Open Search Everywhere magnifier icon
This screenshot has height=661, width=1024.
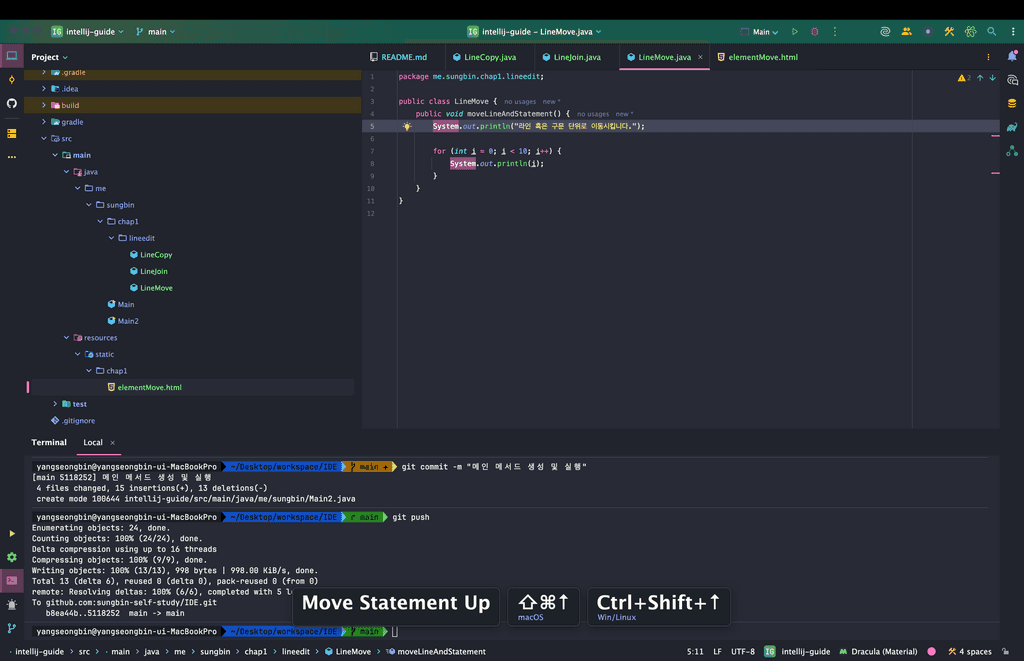pos(991,32)
